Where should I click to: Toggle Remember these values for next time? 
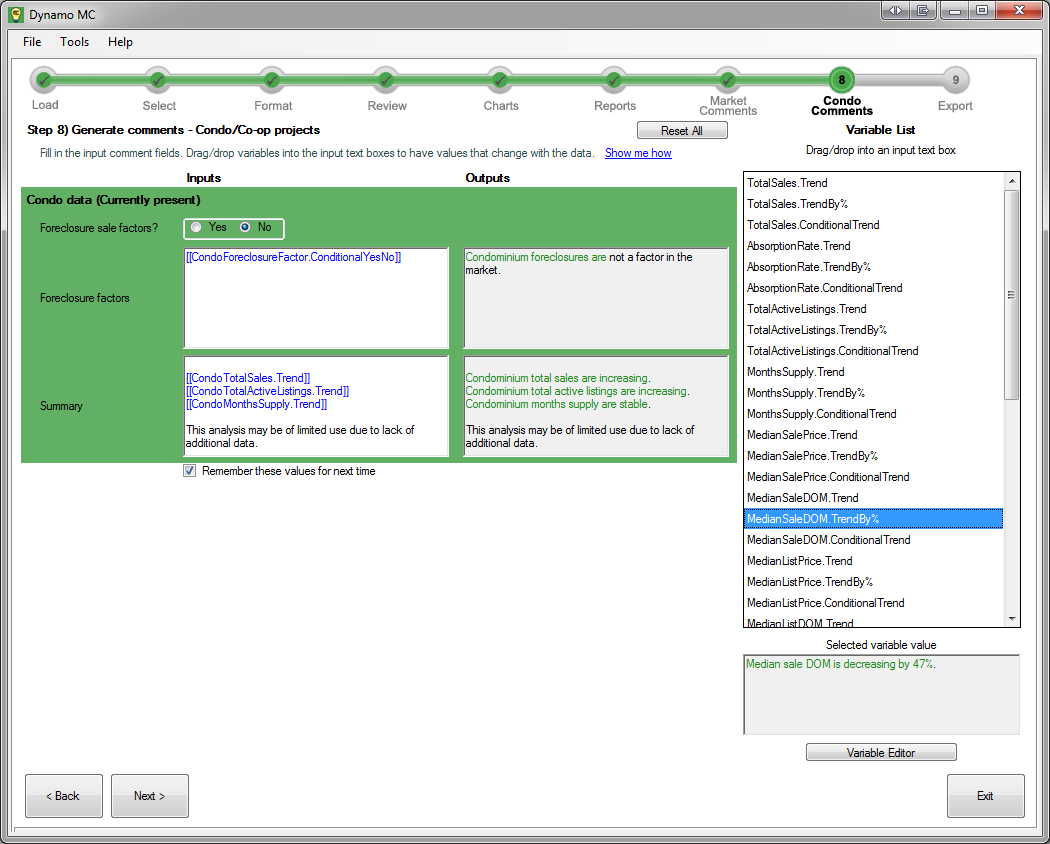point(190,471)
